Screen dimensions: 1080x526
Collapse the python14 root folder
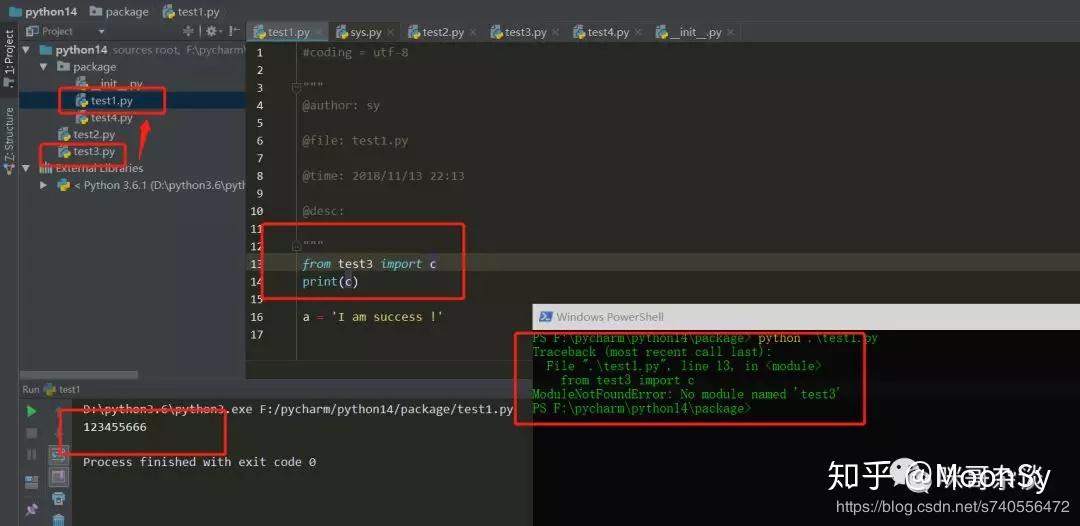point(27,50)
